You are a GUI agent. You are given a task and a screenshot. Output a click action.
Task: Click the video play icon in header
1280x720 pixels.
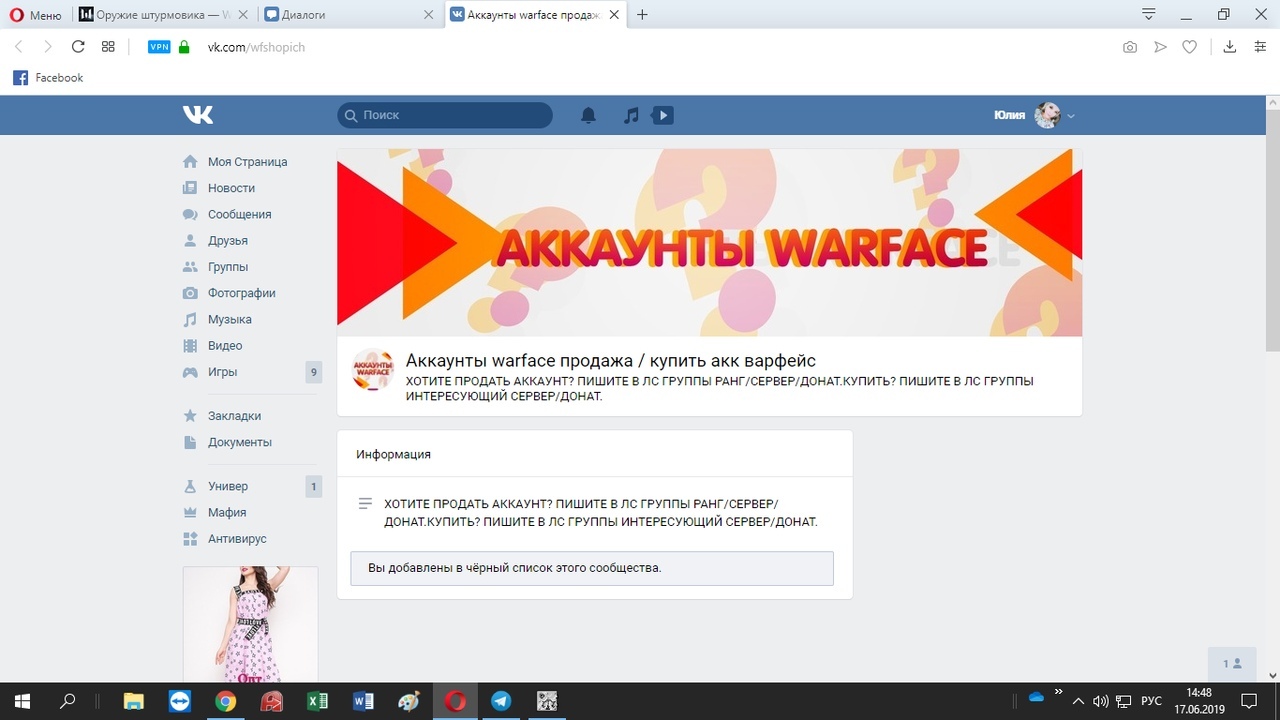(x=662, y=115)
